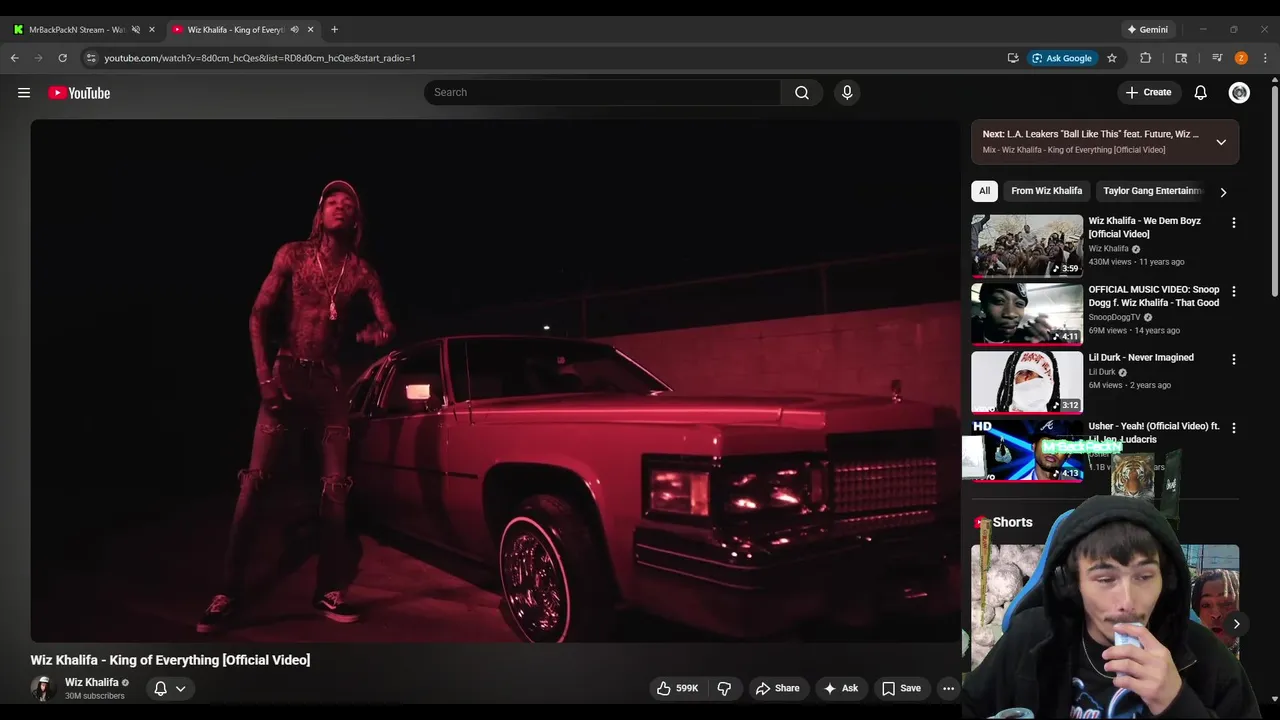Bookmark this page with star icon
The width and height of the screenshot is (1280, 720).
coord(1111,58)
